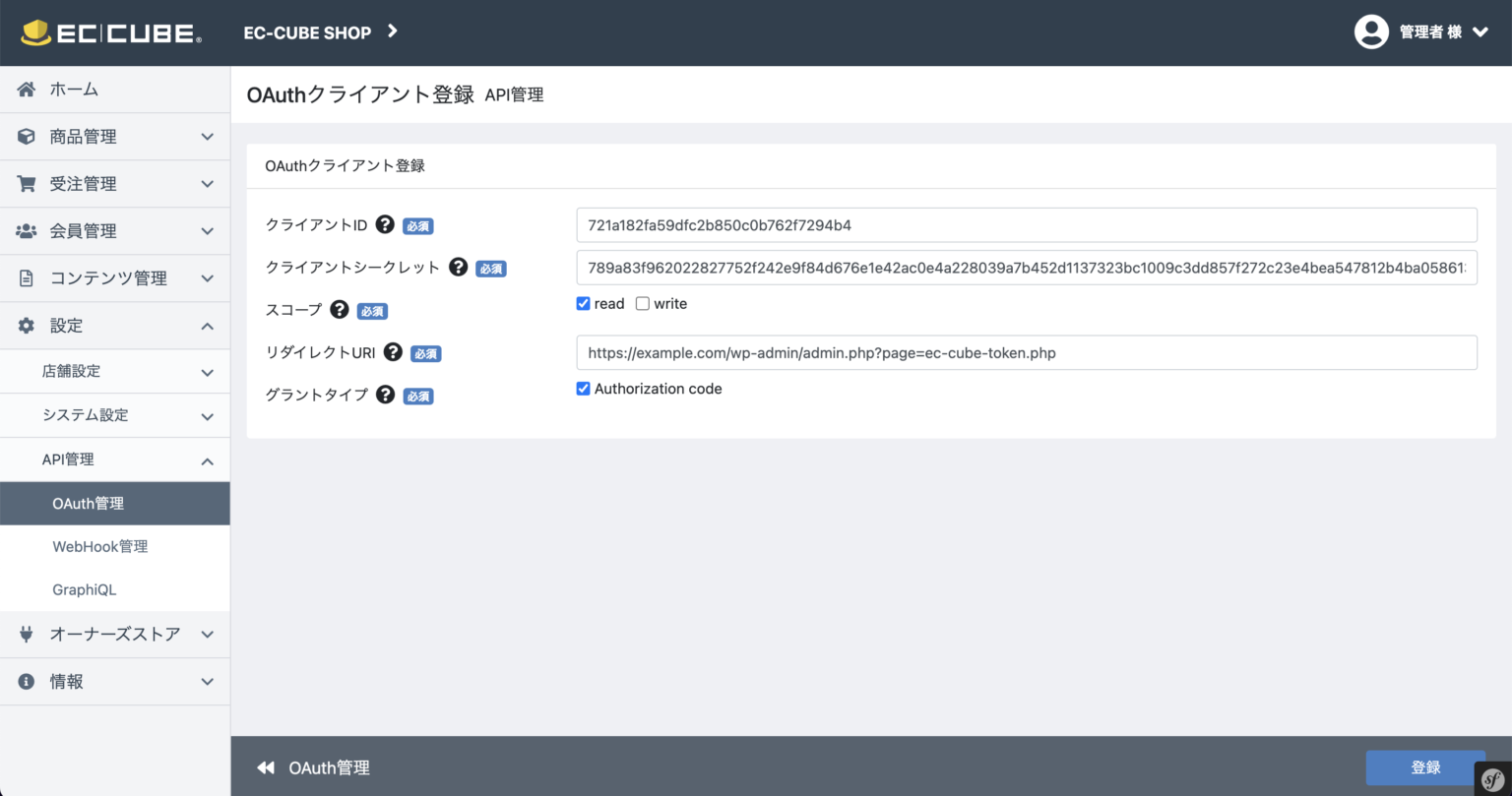This screenshot has height=796, width=1512.
Task: Click the 会員管理 members icon
Action: [27, 230]
